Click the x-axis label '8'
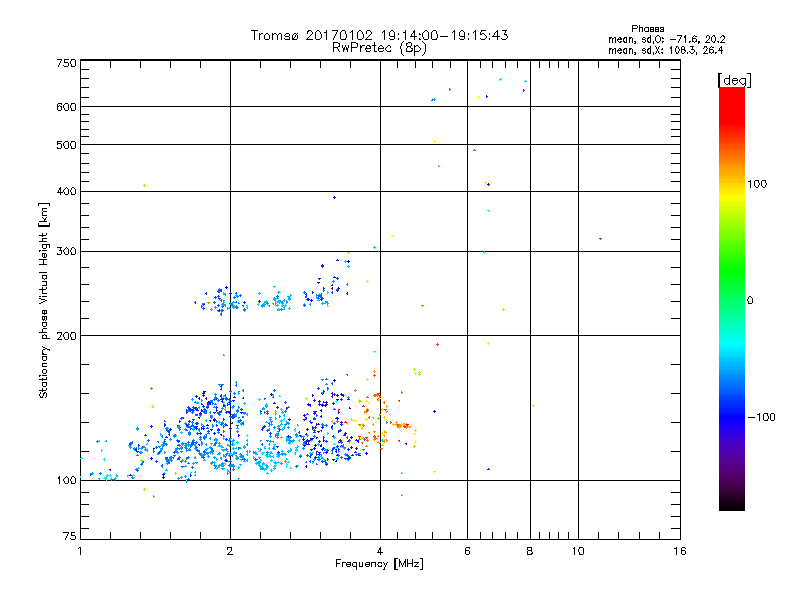The image size is (800, 600). point(530,551)
